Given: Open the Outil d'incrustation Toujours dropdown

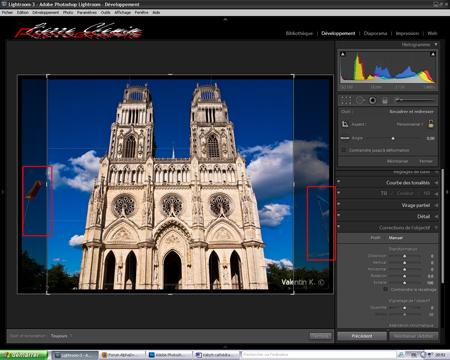Looking at the screenshot, I should tap(61, 336).
